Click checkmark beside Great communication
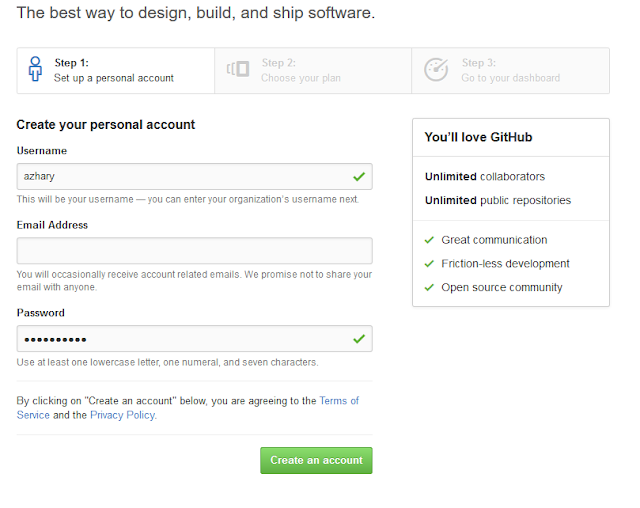This screenshot has height=508, width=640. pyautogui.click(x=429, y=240)
